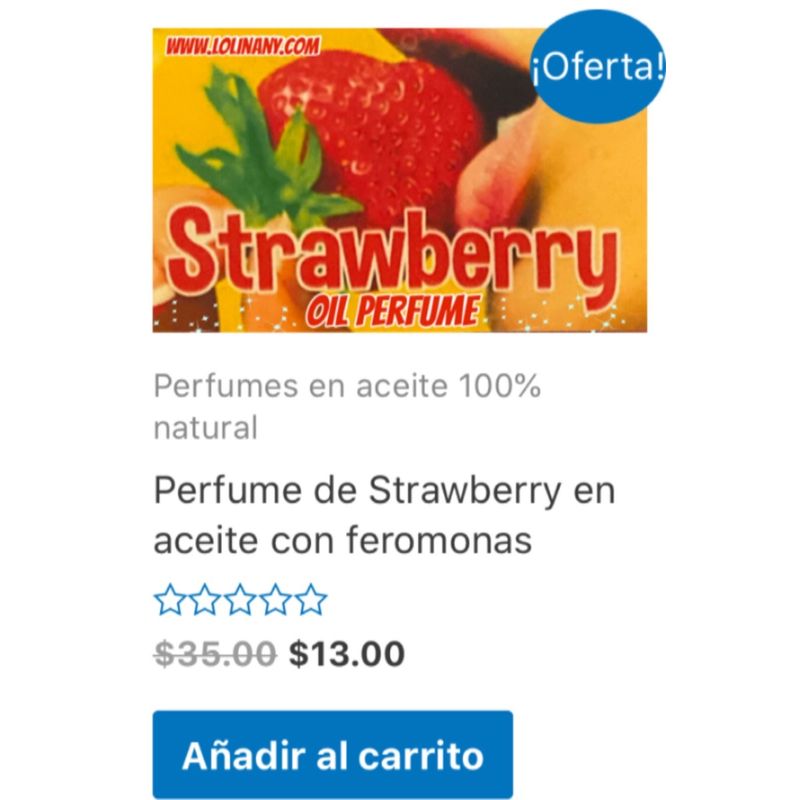
Task: Select the second rating star
Action: (x=205, y=600)
